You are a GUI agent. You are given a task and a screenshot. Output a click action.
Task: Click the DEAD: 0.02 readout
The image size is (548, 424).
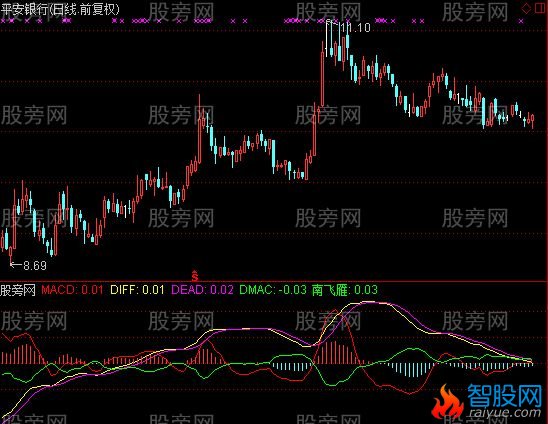[x=202, y=290]
